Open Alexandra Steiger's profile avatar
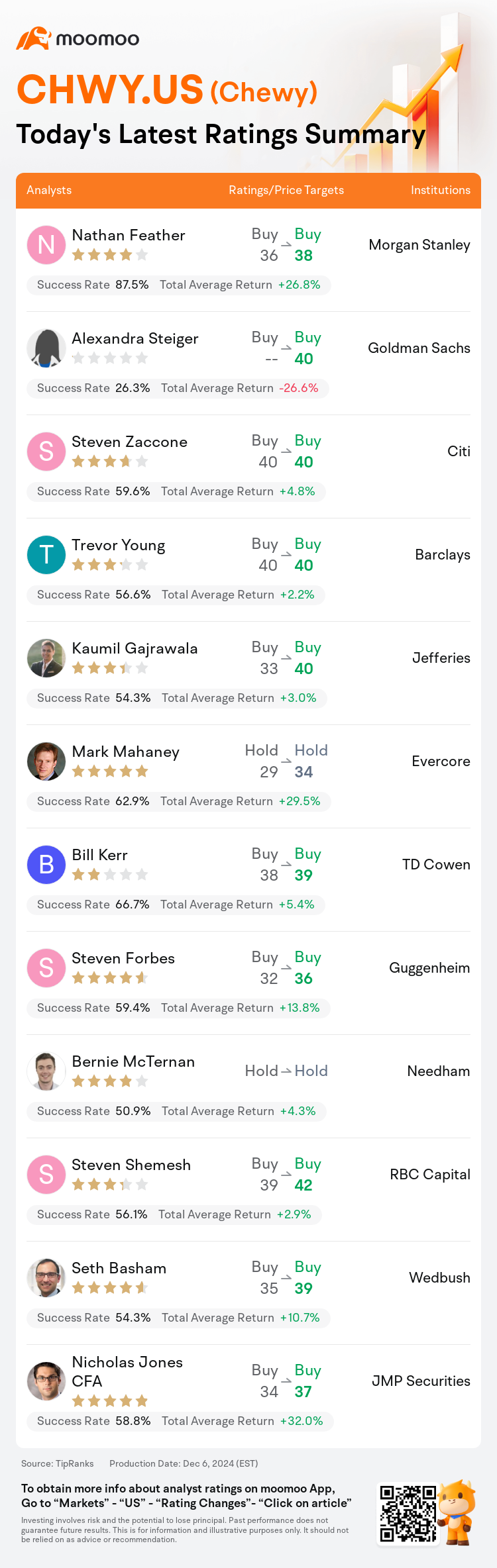 point(46,348)
